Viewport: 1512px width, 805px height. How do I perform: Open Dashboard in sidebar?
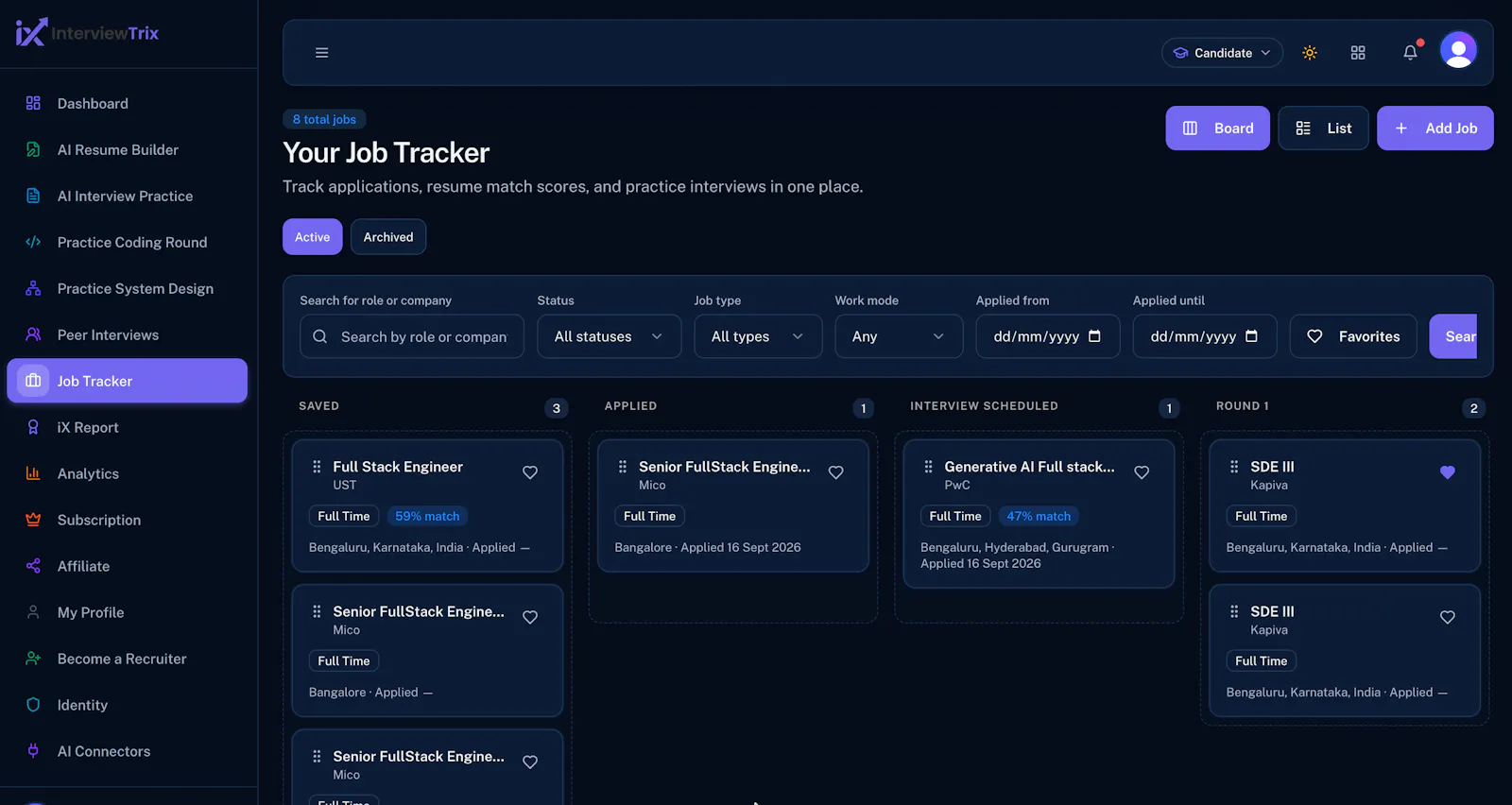point(128,104)
